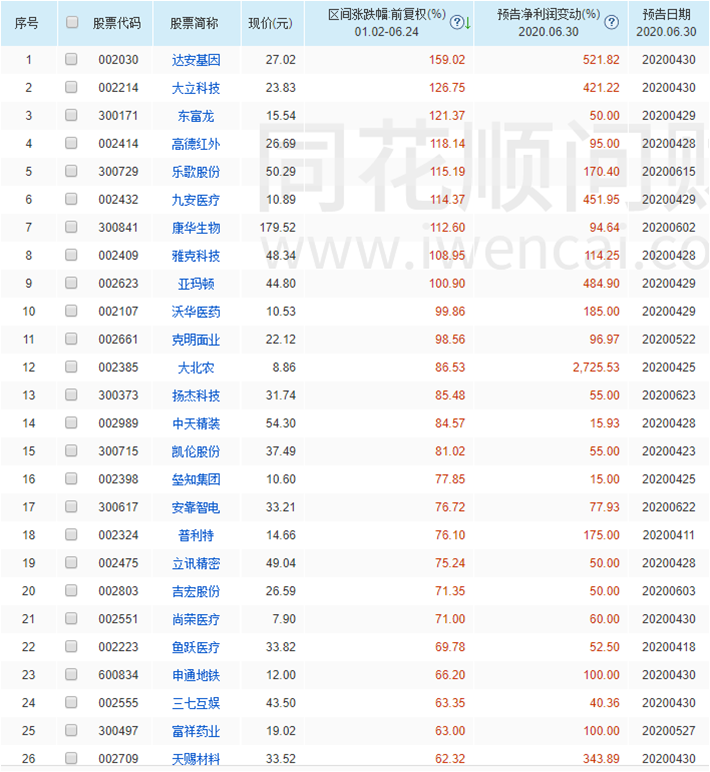
Task: Select checkbox of 亚玛顿 row
Action: point(71,283)
